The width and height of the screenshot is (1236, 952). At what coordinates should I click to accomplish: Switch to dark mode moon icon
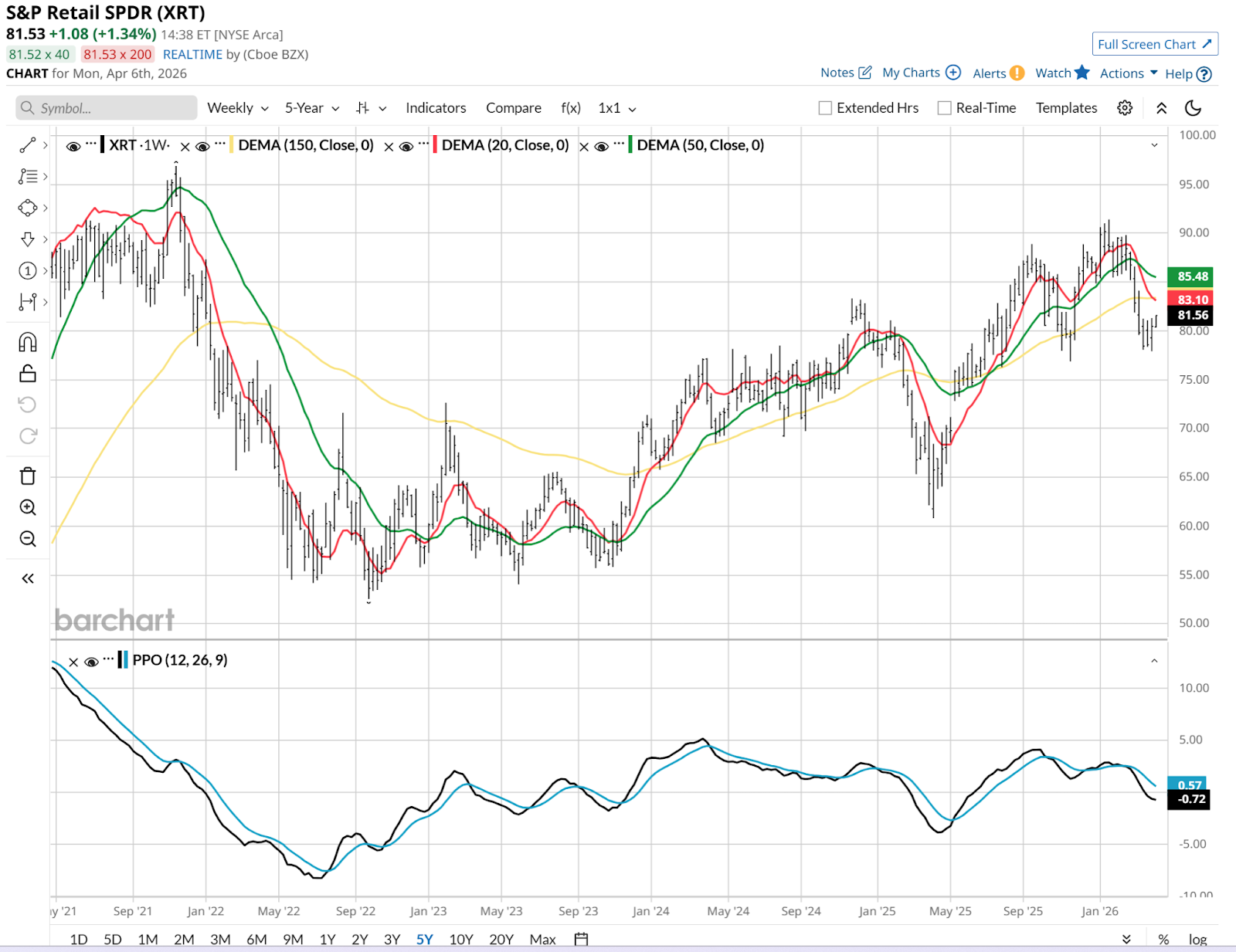coord(1193,108)
